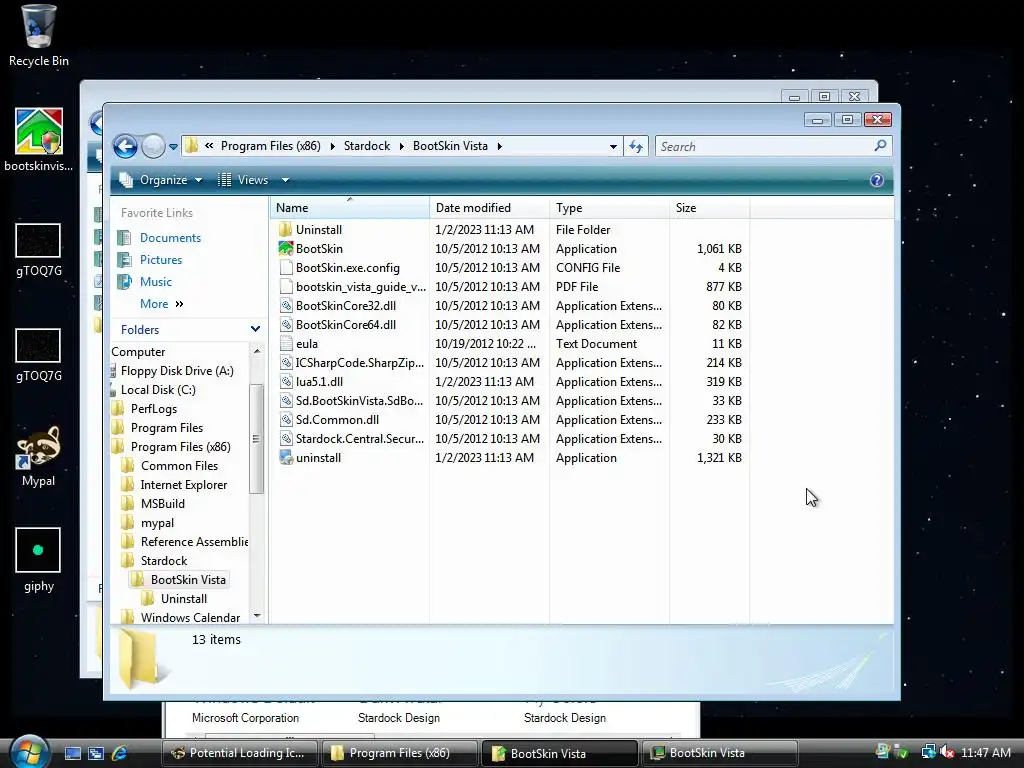The height and width of the screenshot is (768, 1024).
Task: Open the Organize menu
Action: click(161, 180)
